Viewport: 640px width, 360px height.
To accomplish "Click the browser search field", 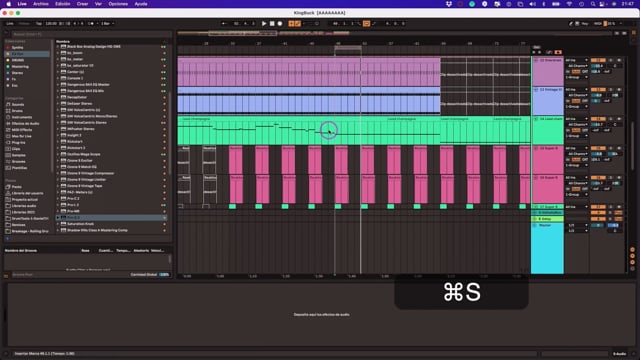I will point(90,34).
